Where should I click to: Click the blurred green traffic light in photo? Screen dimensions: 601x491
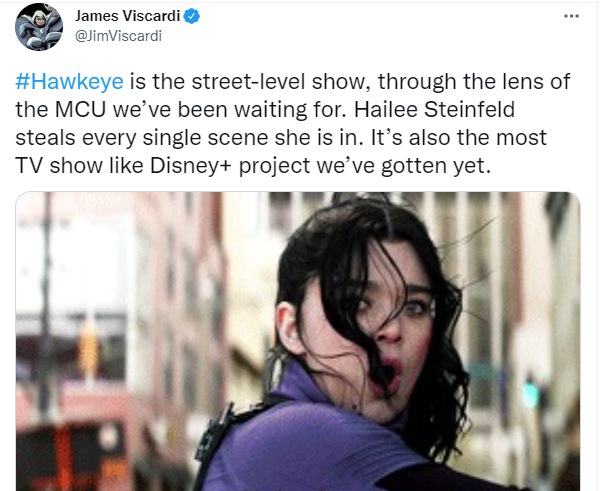[531, 394]
